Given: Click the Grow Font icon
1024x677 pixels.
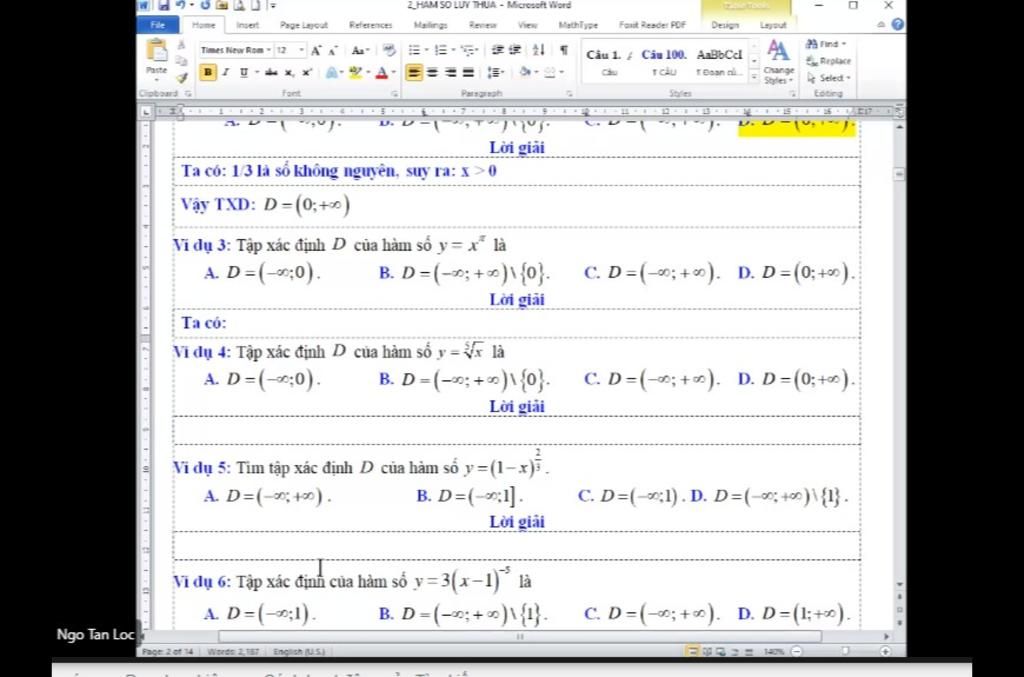Looking at the screenshot, I should [x=316, y=50].
